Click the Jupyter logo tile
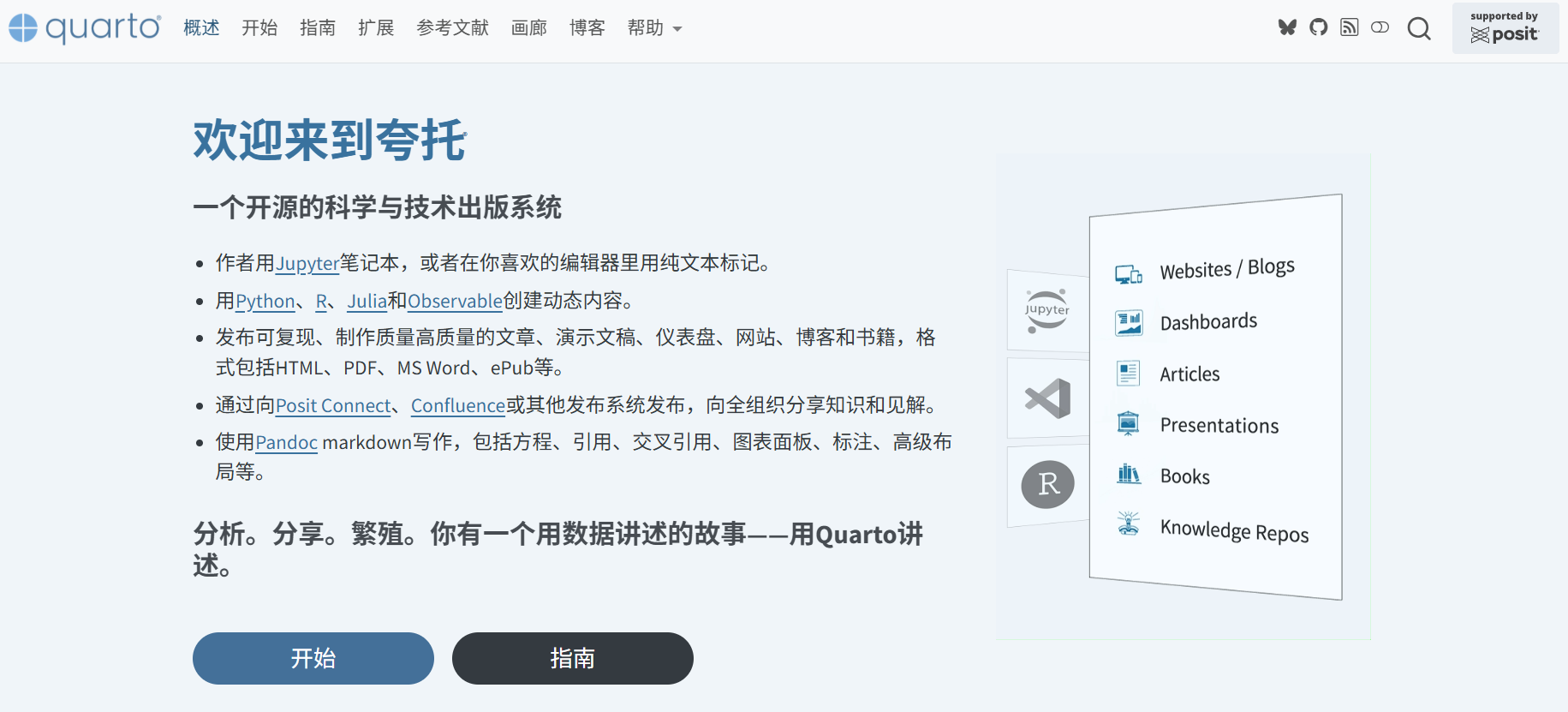1568x712 pixels. click(1047, 310)
